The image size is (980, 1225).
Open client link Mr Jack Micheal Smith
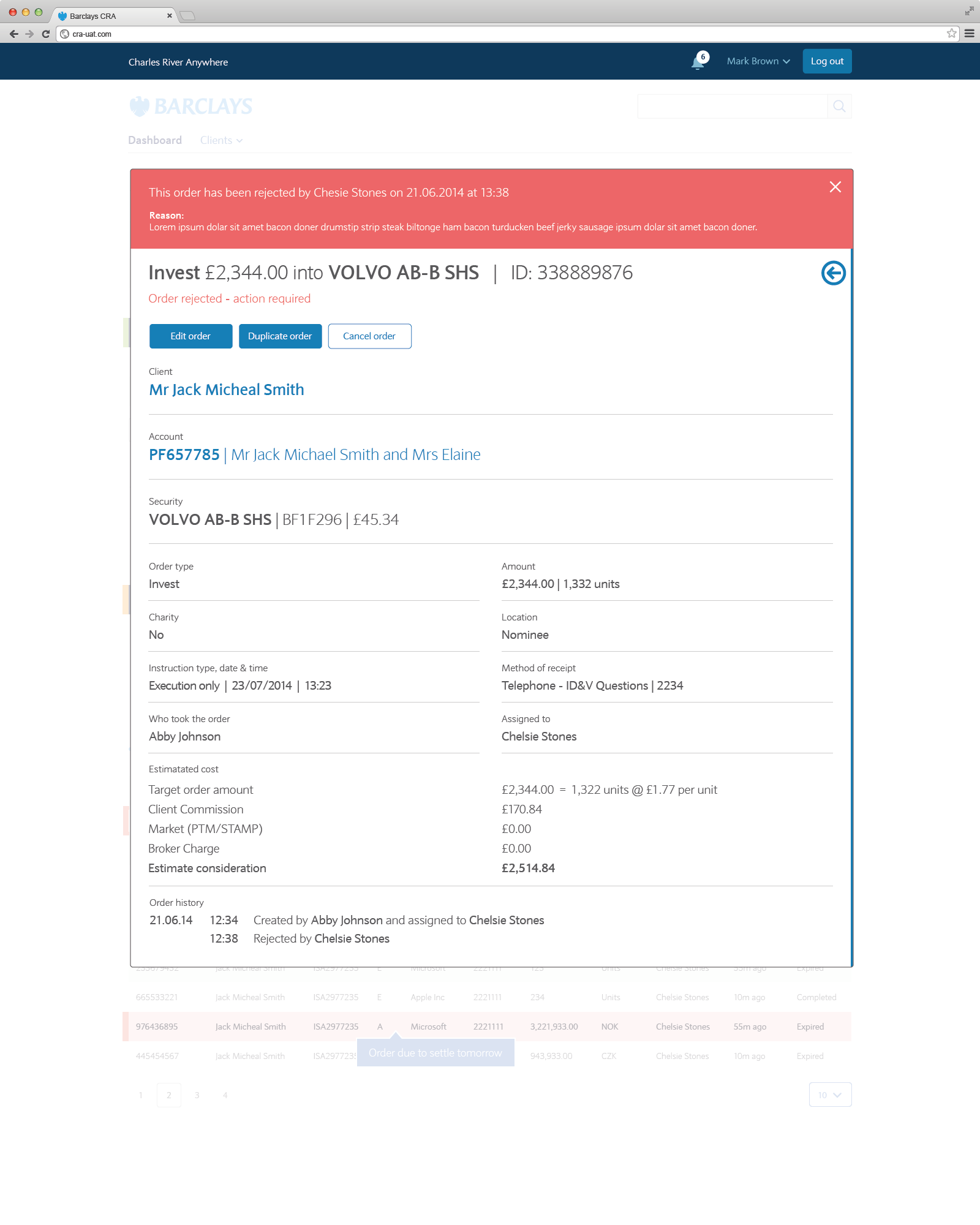click(x=227, y=390)
